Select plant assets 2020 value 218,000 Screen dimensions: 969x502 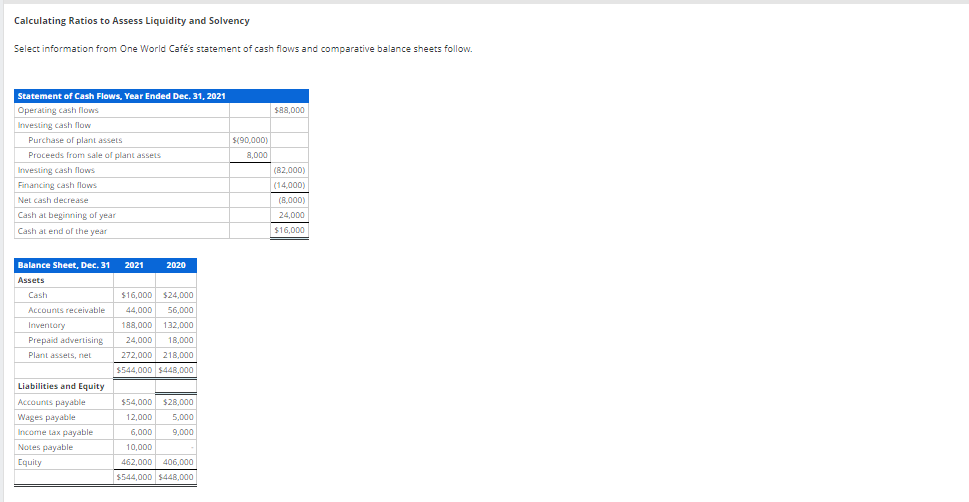pyautogui.click(x=178, y=355)
